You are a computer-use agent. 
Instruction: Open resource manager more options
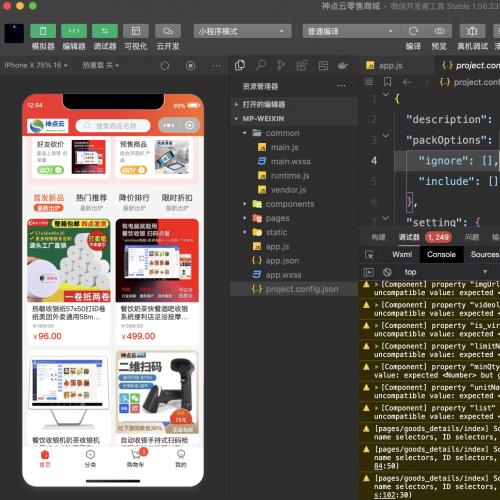pyautogui.click(x=341, y=86)
